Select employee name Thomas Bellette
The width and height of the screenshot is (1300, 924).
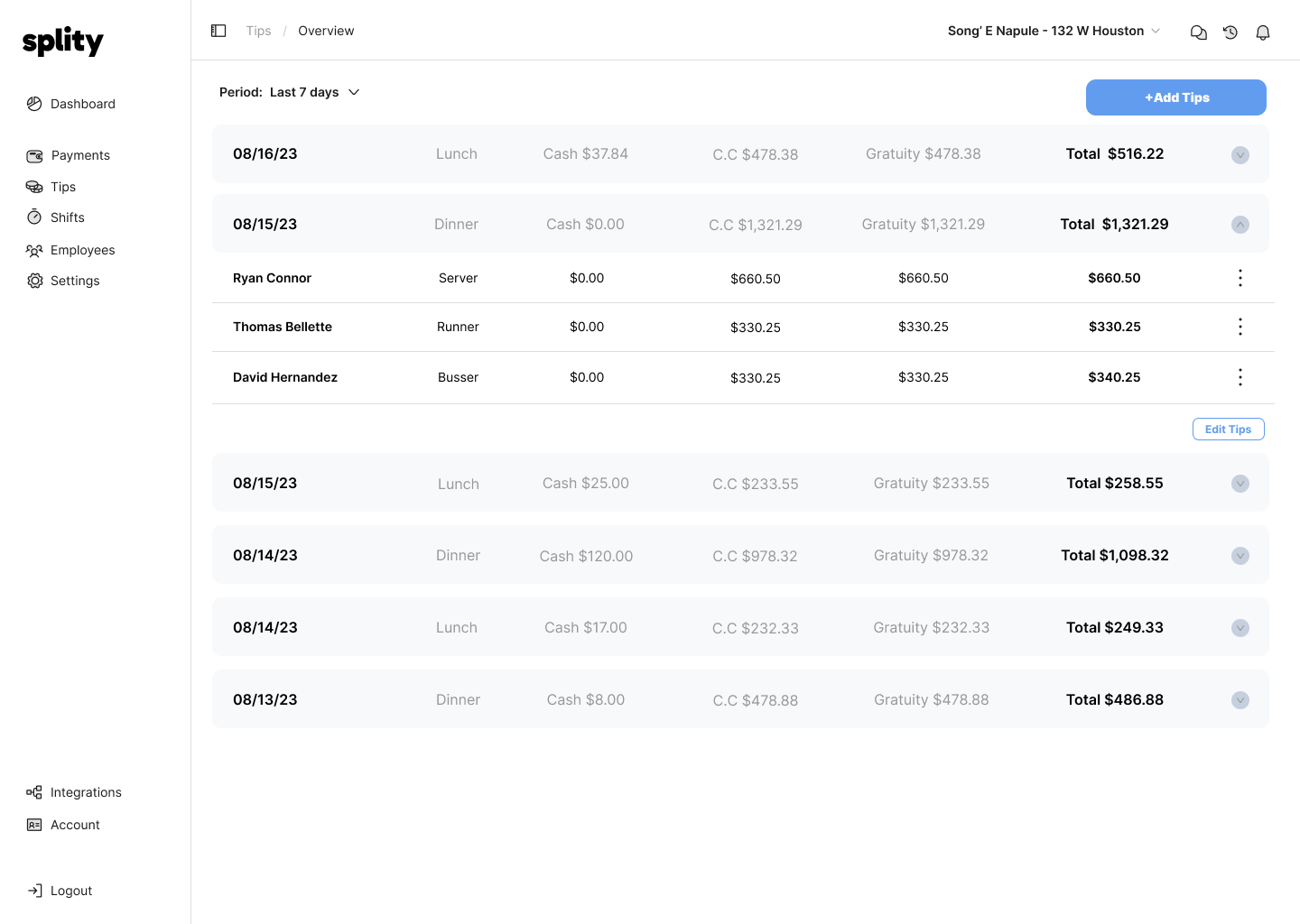click(283, 327)
